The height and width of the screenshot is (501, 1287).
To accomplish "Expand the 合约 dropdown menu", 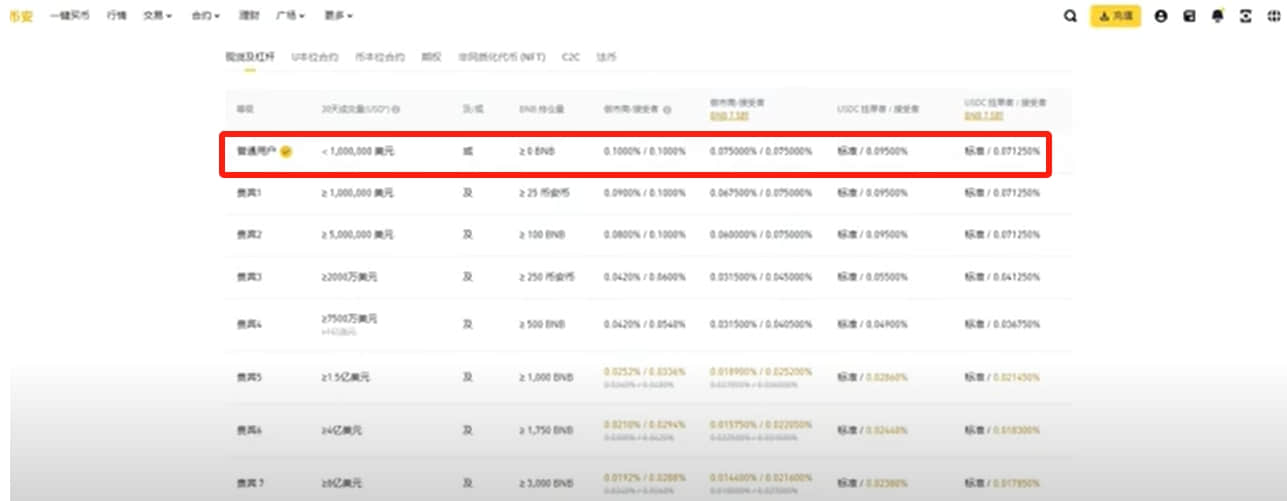I will 206,16.
